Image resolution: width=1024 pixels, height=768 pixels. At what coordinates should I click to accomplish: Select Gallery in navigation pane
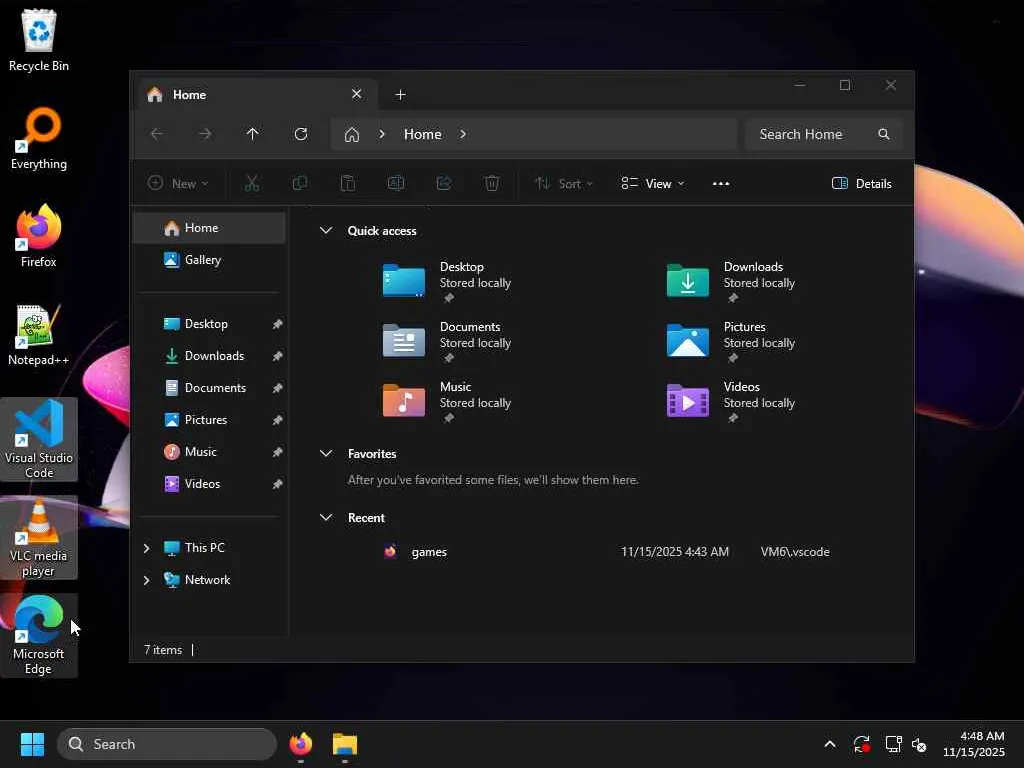click(210, 260)
